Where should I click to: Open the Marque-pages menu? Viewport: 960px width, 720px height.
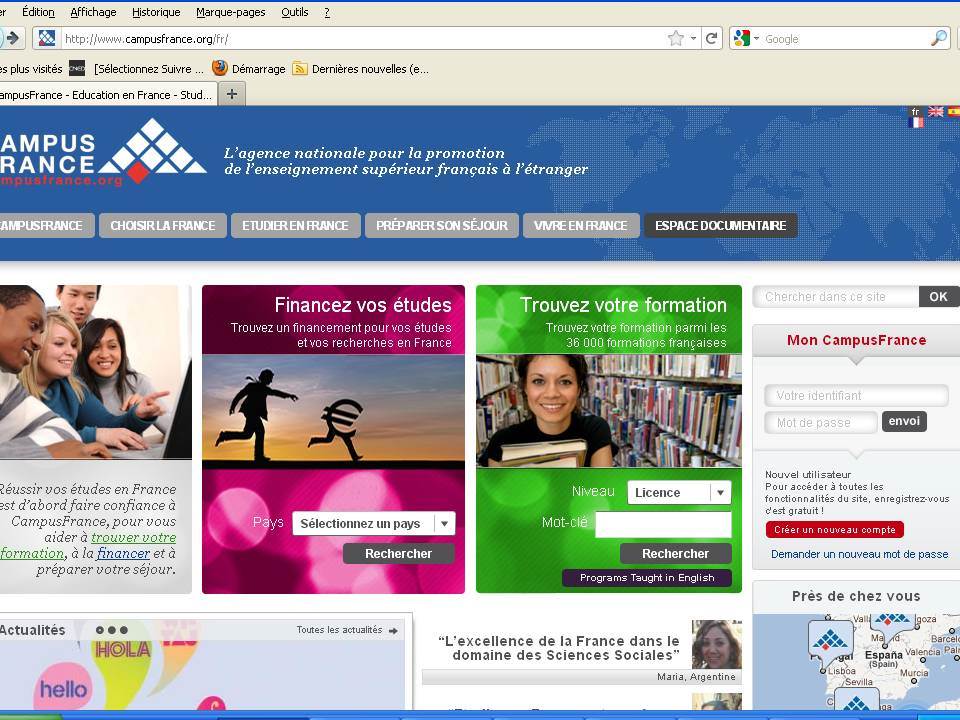(231, 12)
